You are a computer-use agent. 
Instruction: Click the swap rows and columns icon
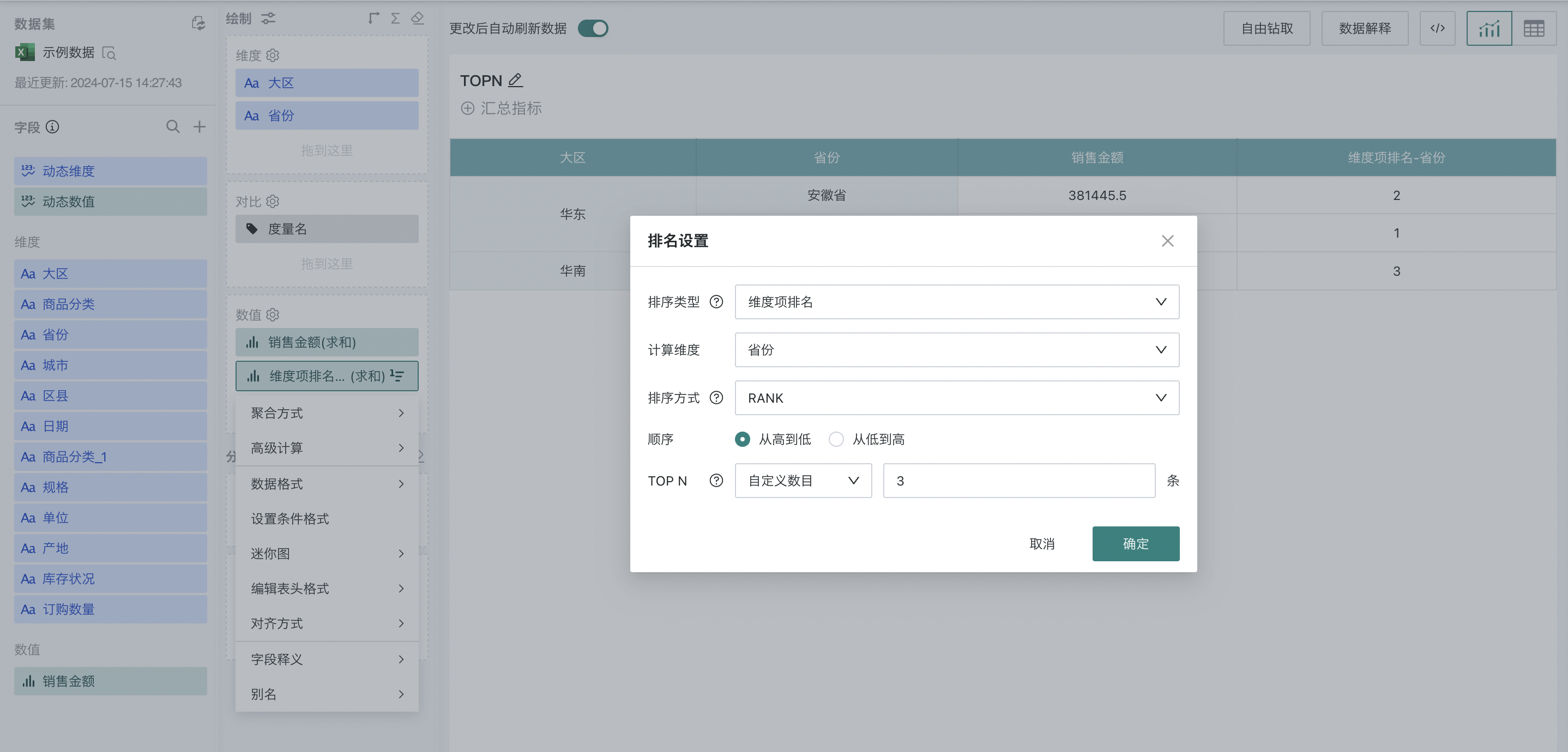(374, 18)
